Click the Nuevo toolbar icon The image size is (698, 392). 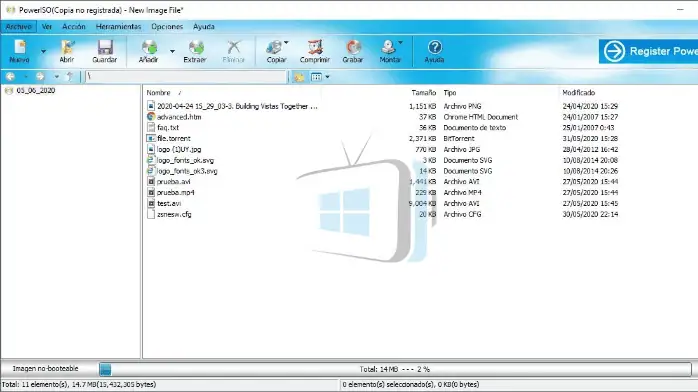[20, 51]
